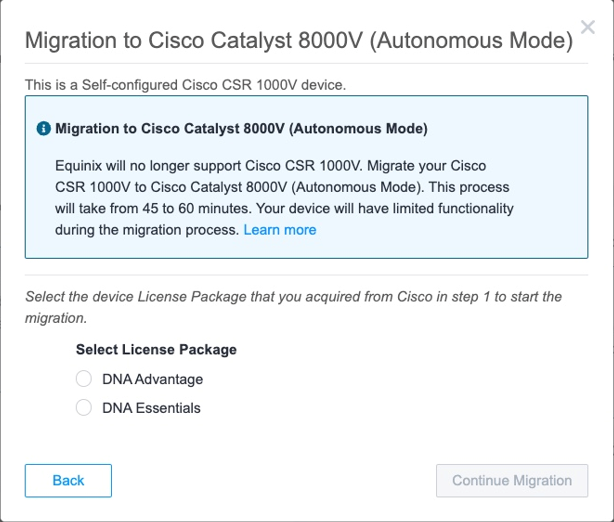The image size is (614, 522).
Task: Select the DNA Essentials radio button
Action: click(x=84, y=408)
